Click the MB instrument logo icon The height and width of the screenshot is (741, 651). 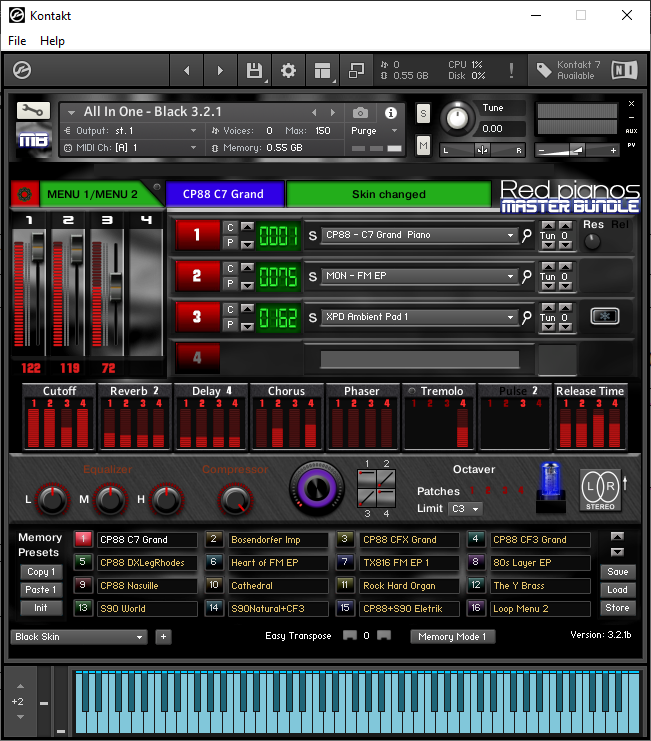click(x=33, y=139)
